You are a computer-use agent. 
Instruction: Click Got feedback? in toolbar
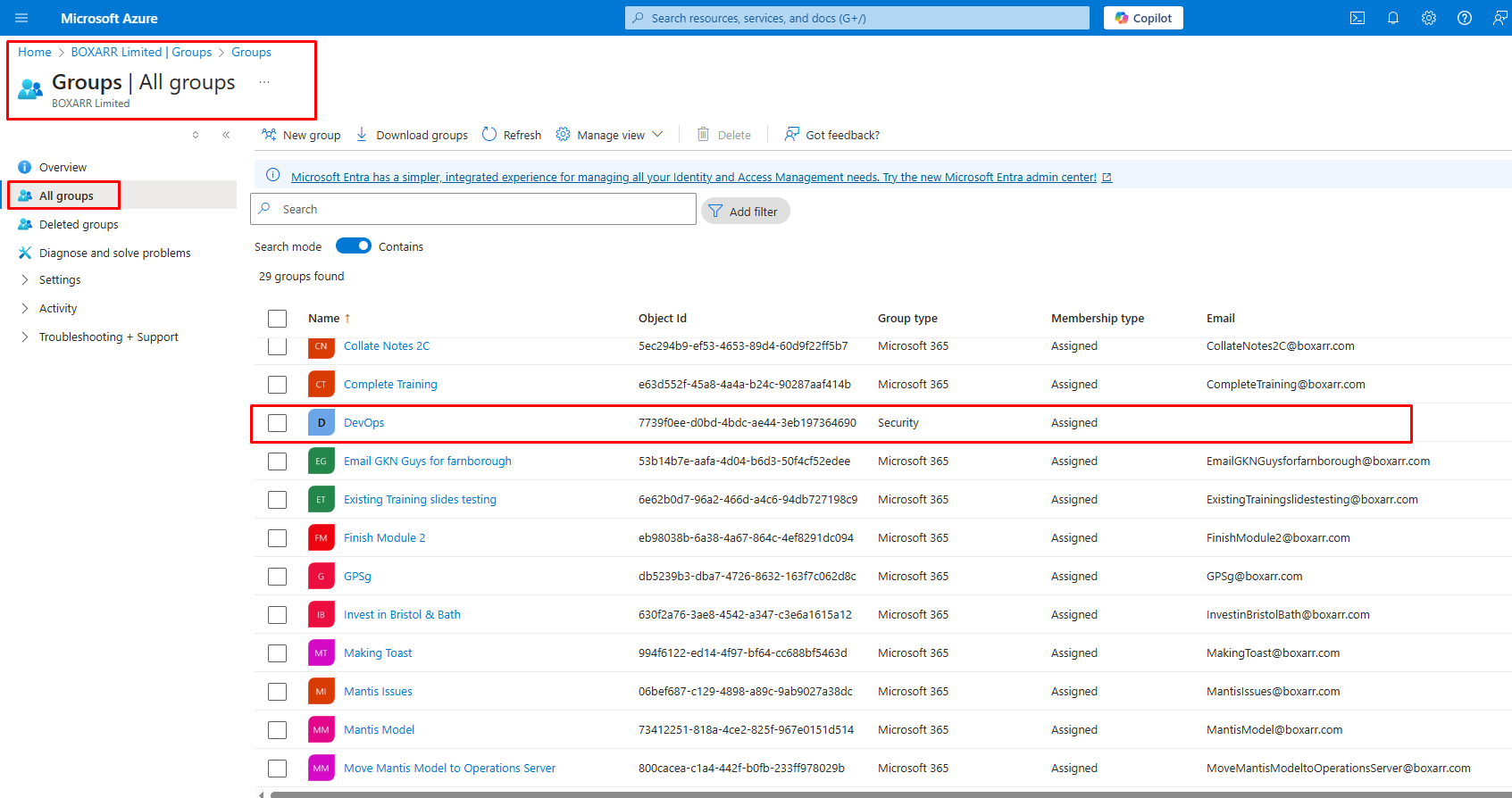click(831, 135)
